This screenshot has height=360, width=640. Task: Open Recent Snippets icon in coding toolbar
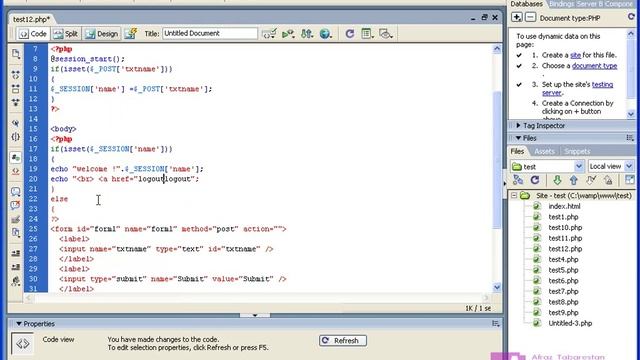click(16, 233)
